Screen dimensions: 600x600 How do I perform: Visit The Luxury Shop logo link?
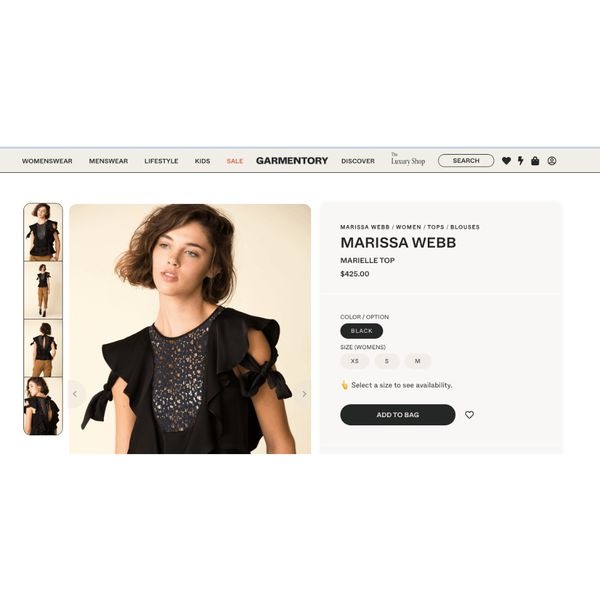(x=408, y=159)
